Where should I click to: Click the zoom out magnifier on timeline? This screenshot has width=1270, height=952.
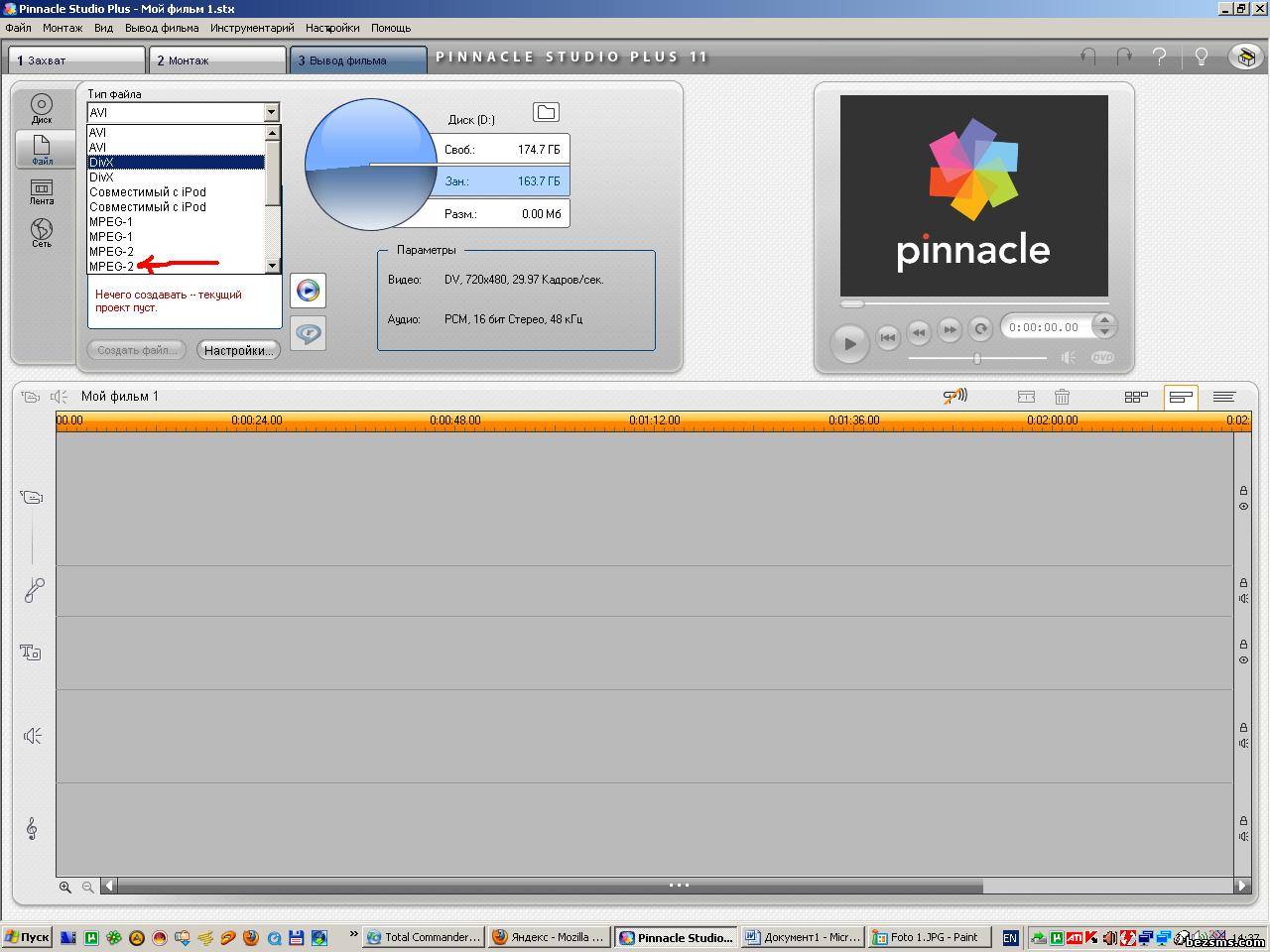[x=88, y=887]
